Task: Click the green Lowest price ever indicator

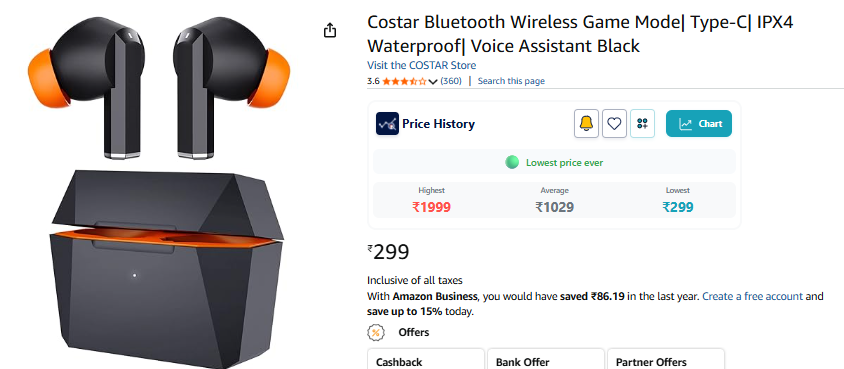Action: point(554,162)
